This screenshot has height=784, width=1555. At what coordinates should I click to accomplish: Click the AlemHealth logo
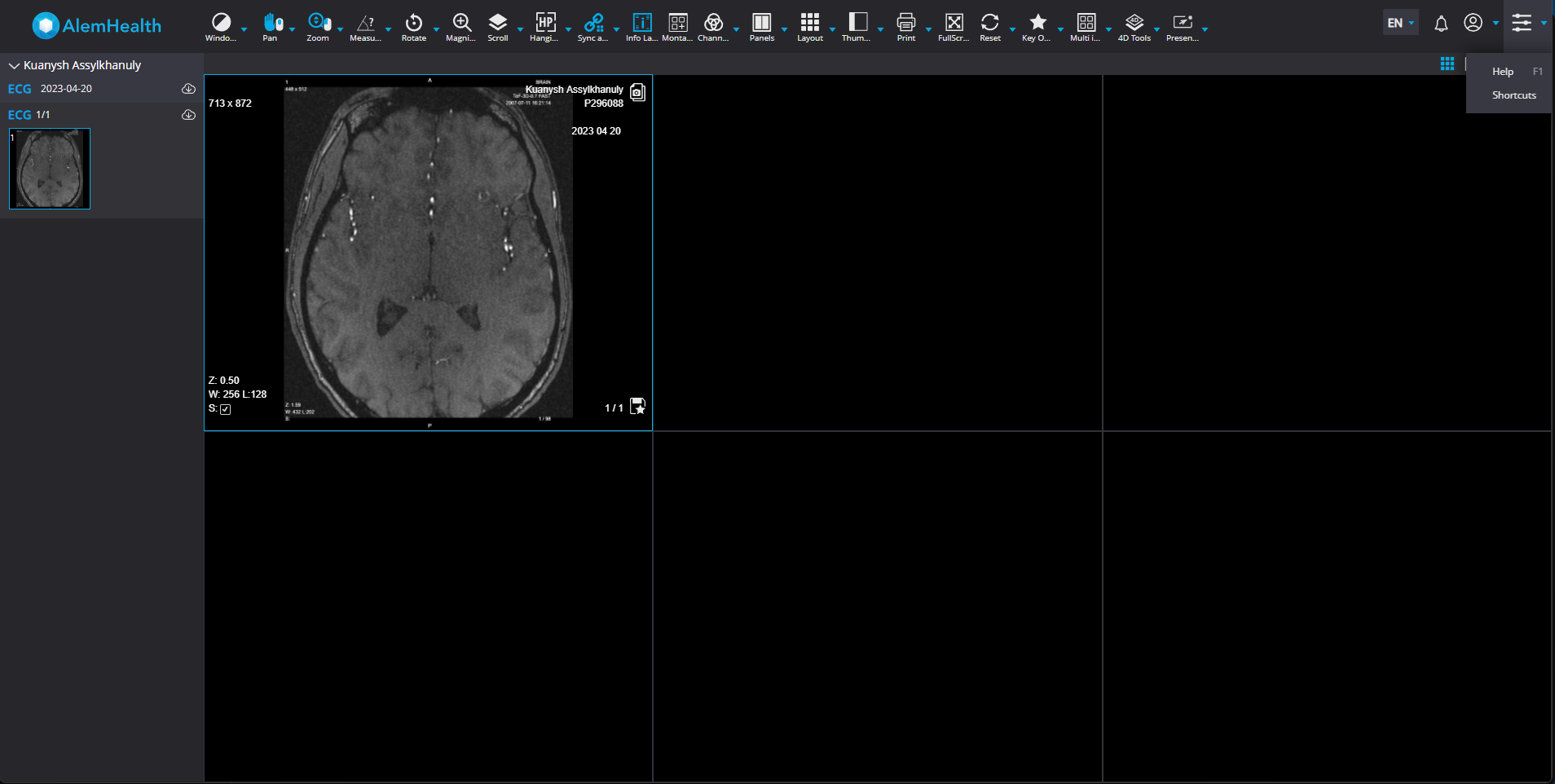[97, 25]
